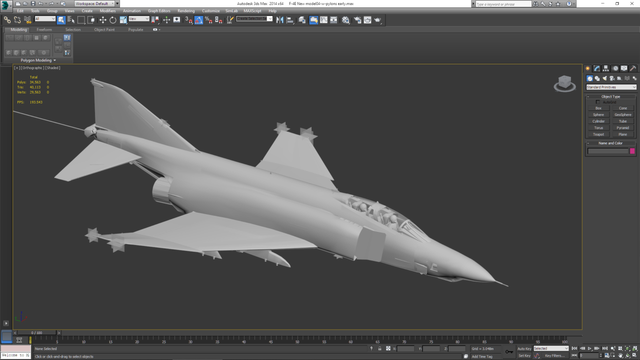This screenshot has height=360, width=640.
Task: Open Rendered Frame Window icon
Action: click(367, 20)
